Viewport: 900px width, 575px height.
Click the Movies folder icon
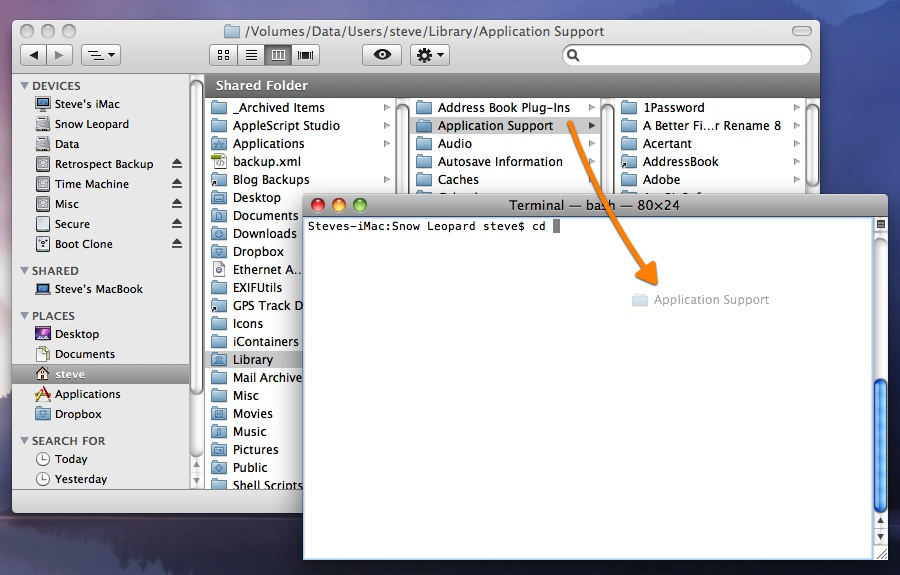pos(219,414)
